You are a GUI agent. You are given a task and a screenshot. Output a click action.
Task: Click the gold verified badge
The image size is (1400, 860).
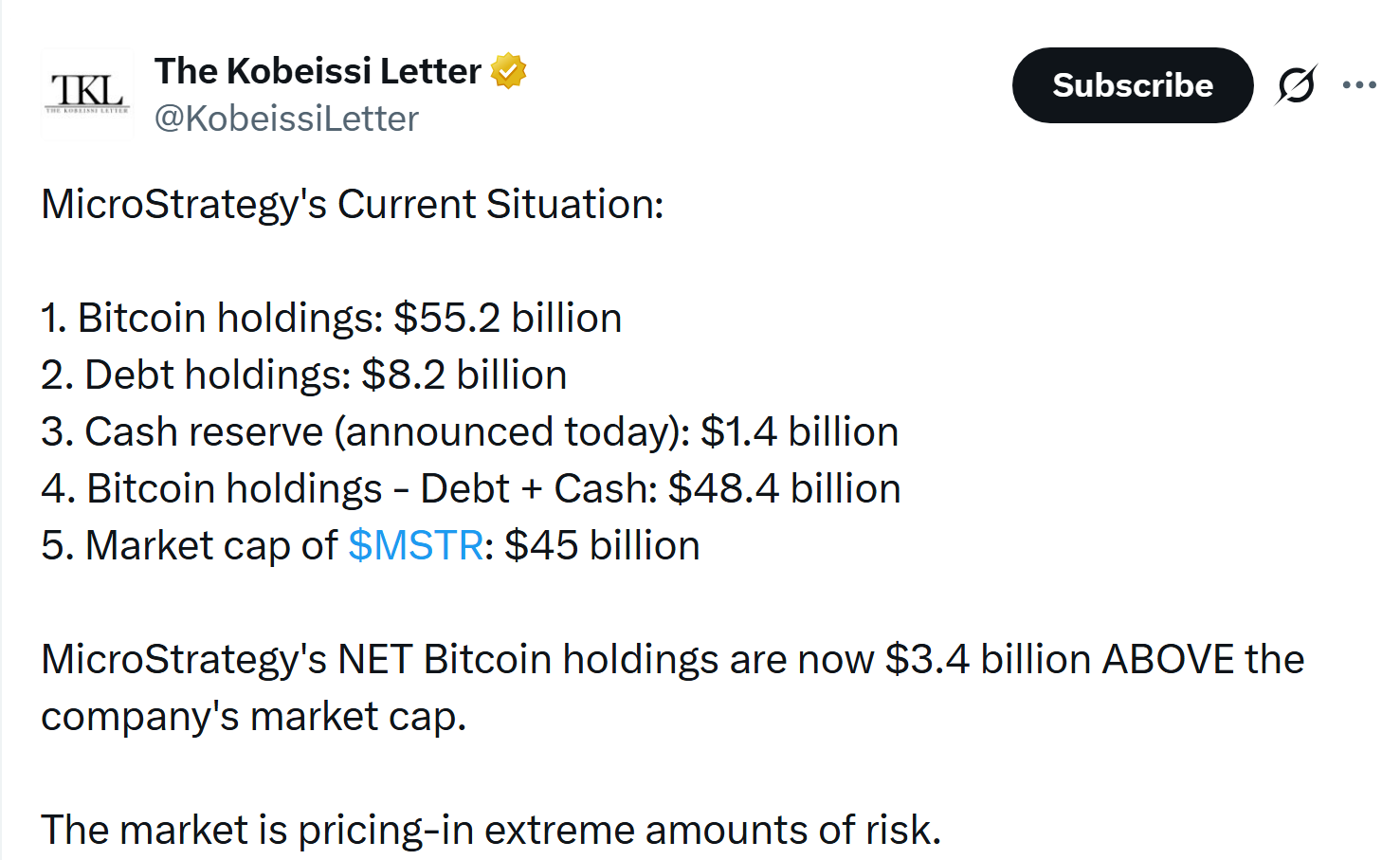(x=509, y=71)
